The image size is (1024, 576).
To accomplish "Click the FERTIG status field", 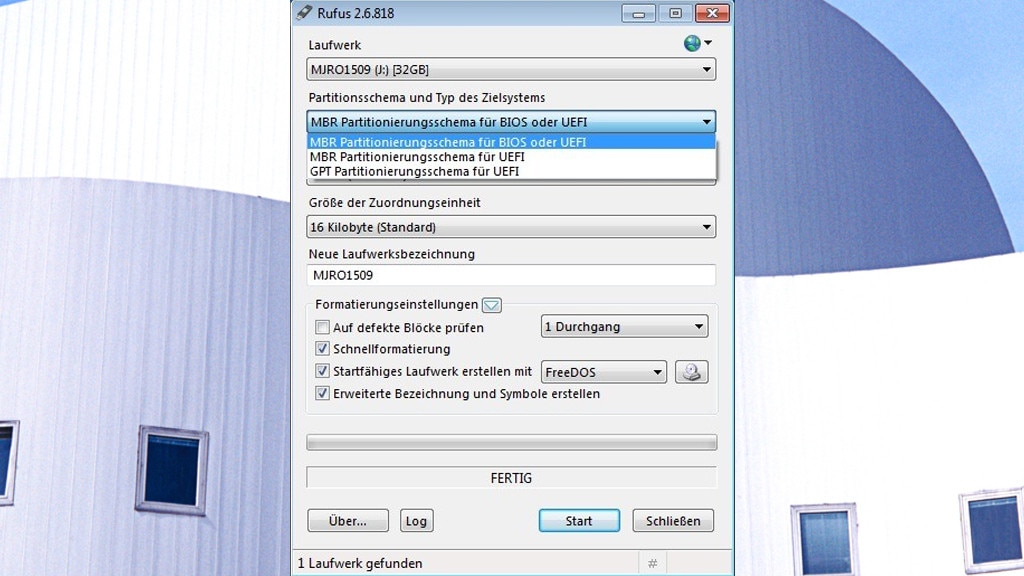I will 511,478.
